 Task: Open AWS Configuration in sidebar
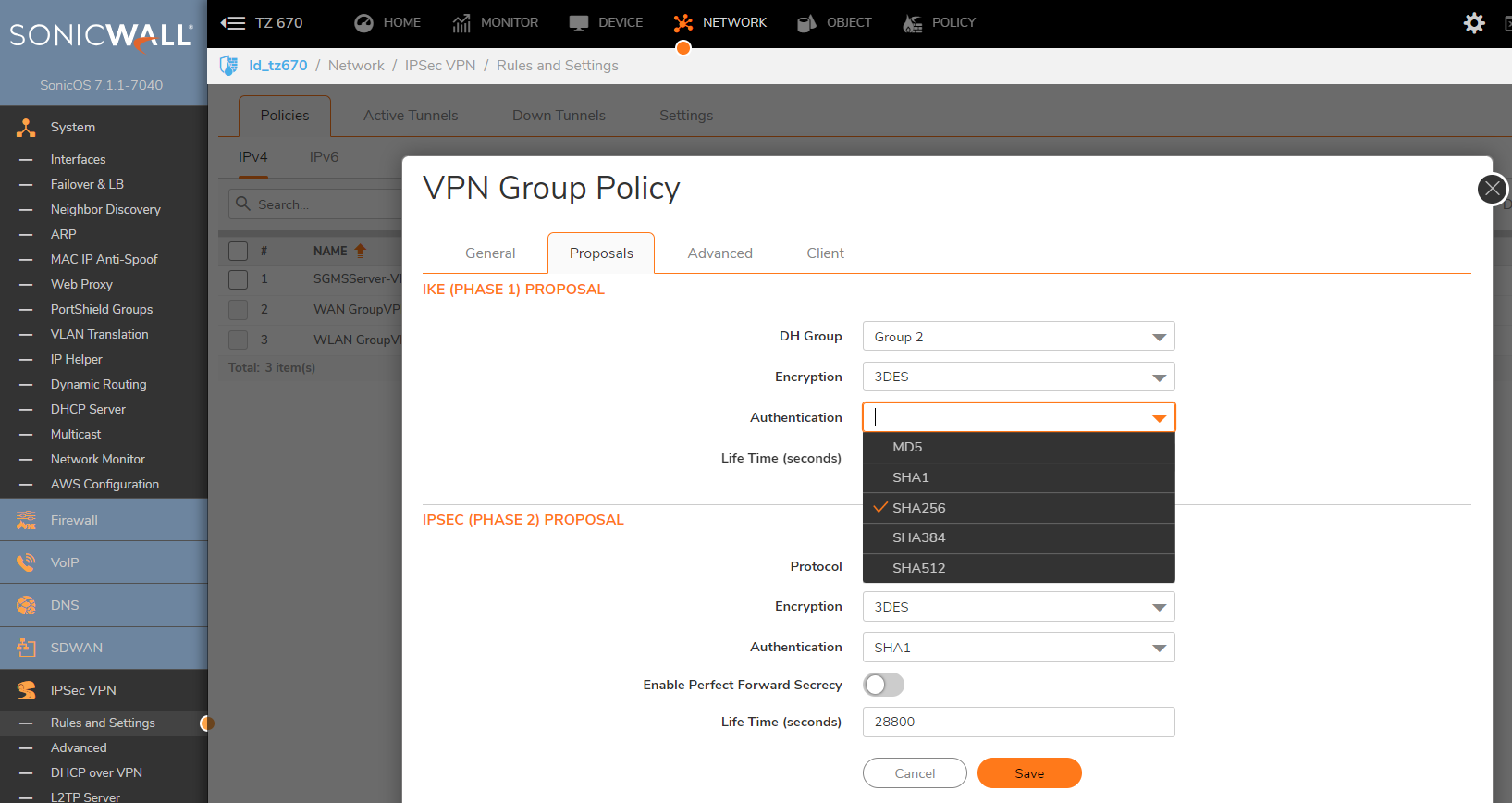pyautogui.click(x=104, y=485)
